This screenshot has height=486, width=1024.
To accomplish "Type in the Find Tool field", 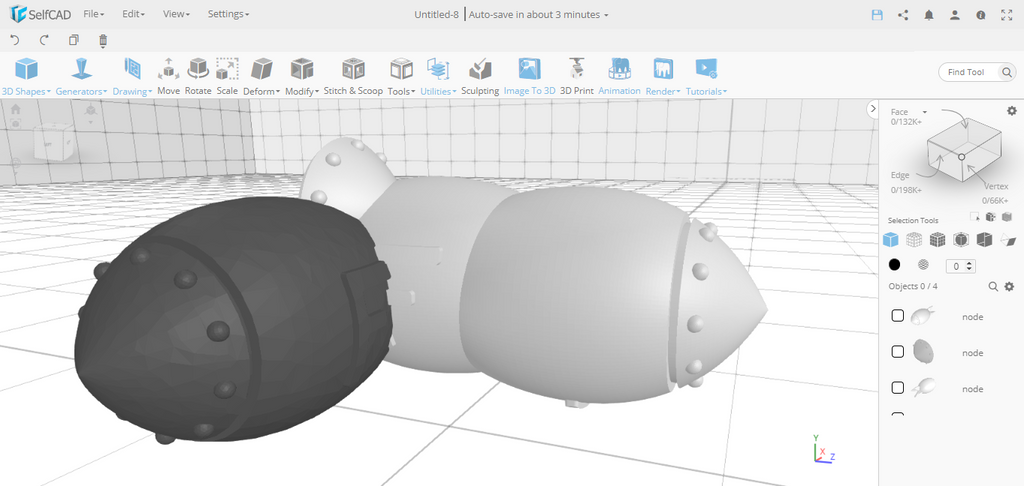I will [968, 72].
